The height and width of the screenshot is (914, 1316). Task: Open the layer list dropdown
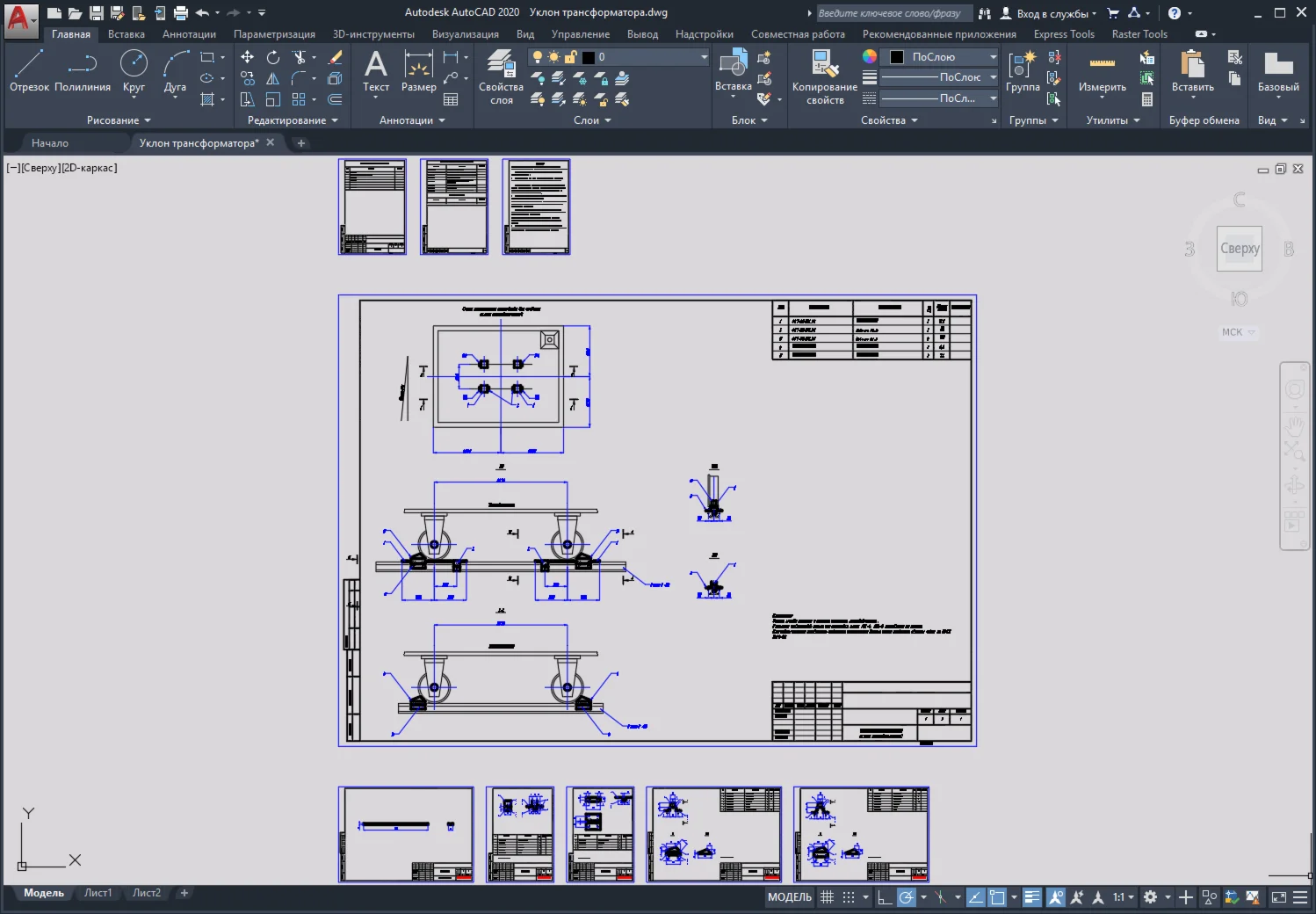tap(704, 57)
